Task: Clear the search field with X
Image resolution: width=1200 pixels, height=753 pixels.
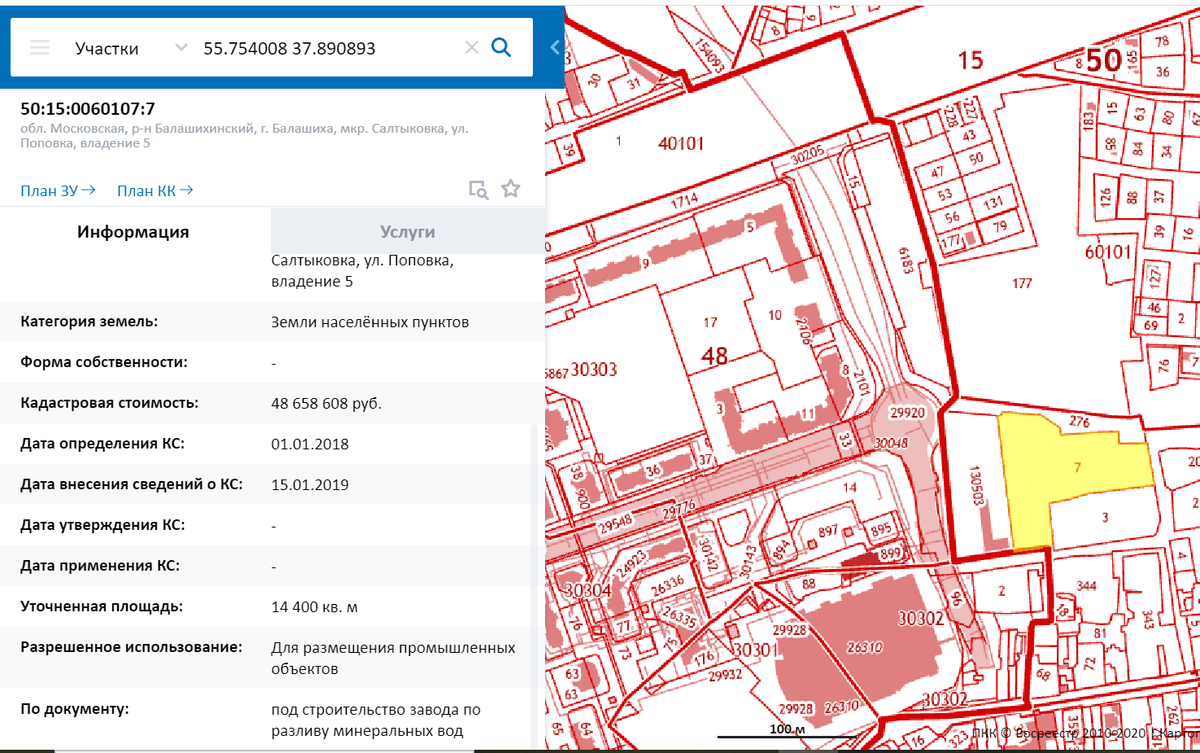Action: [471, 47]
